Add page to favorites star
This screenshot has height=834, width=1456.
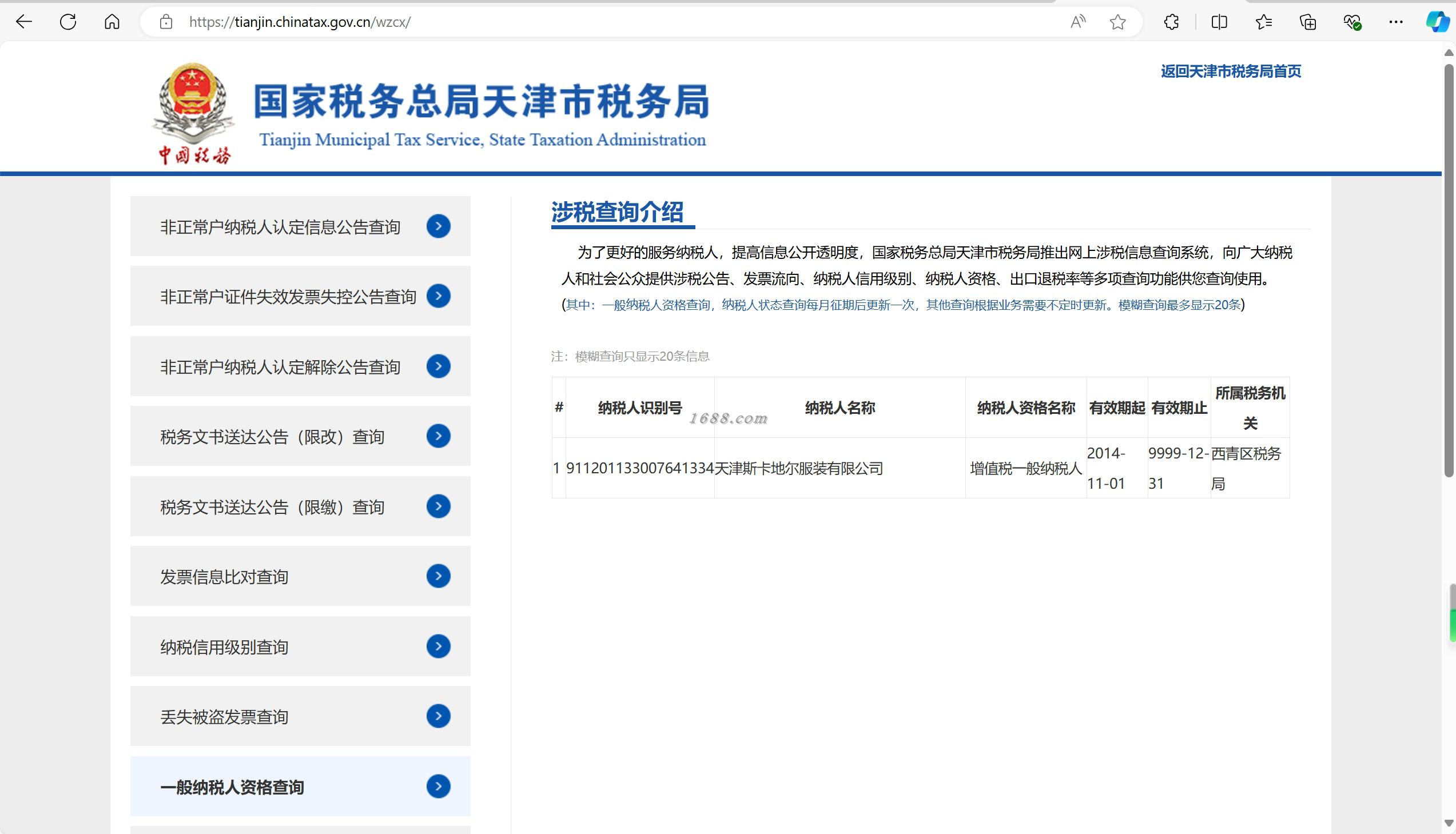click(x=1117, y=22)
